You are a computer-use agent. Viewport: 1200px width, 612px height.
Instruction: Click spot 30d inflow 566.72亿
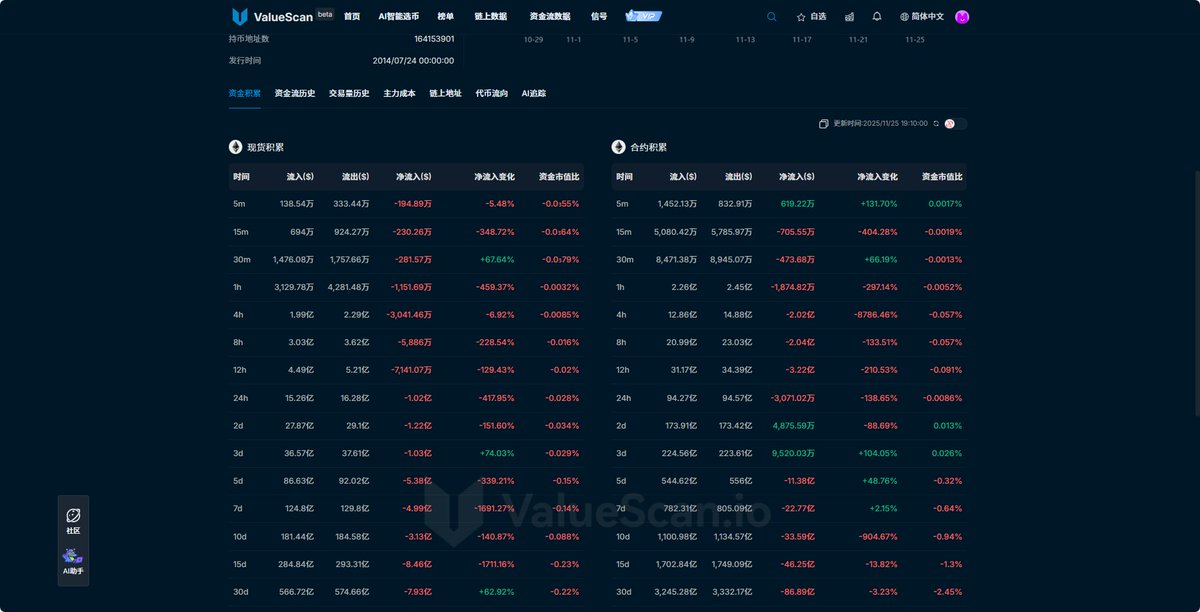pos(296,593)
